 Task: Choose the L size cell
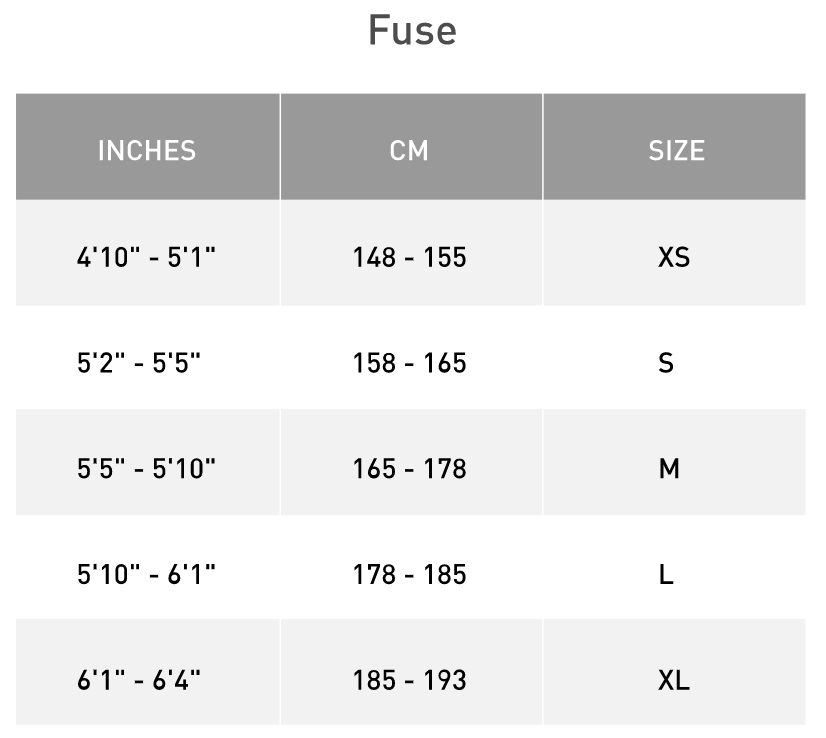[x=666, y=574]
